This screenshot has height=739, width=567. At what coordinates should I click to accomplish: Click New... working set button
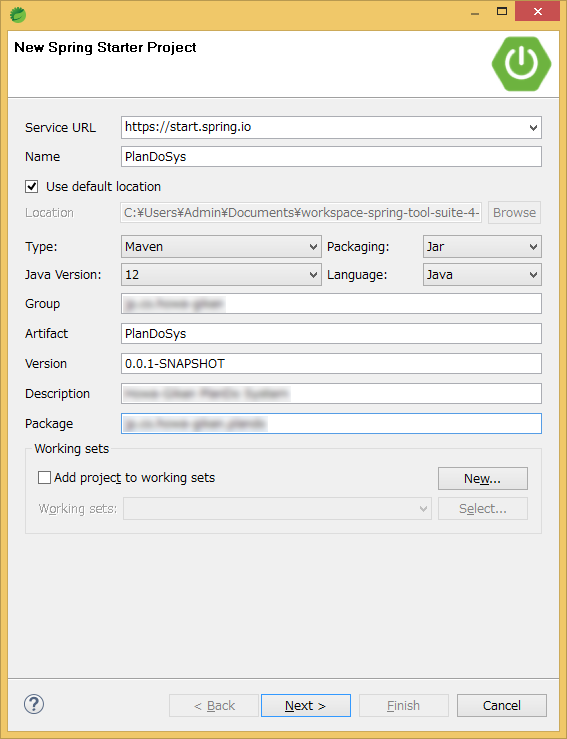(x=483, y=479)
